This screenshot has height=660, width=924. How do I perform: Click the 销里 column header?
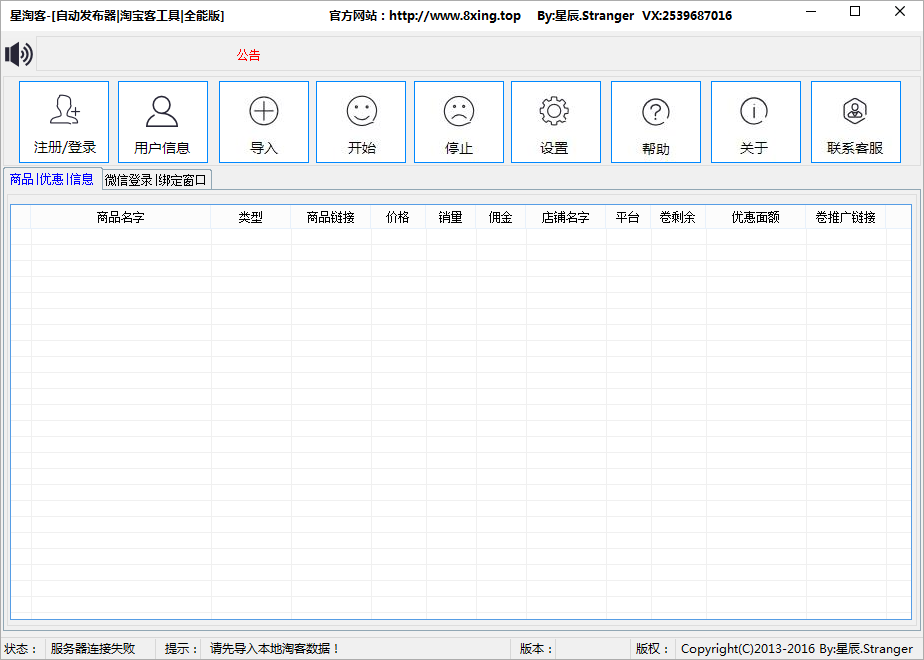point(450,217)
